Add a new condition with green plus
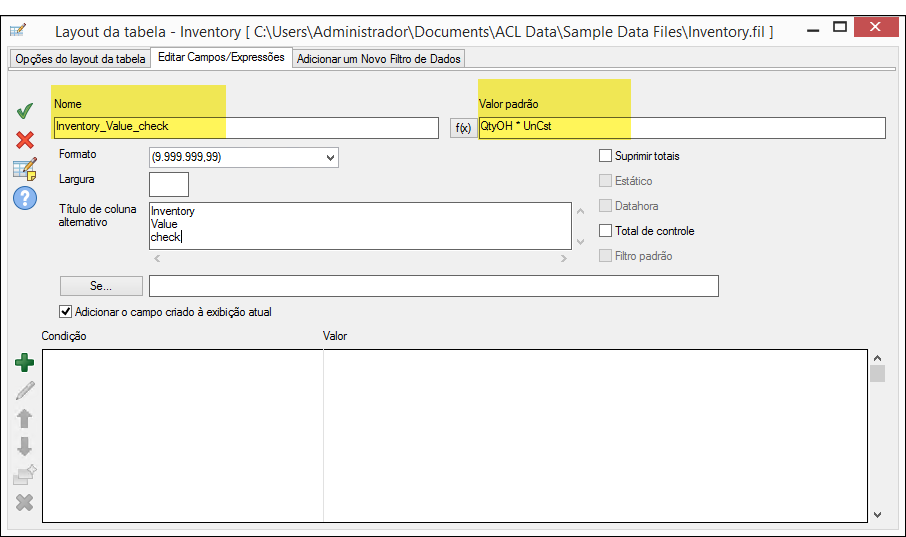Image resolution: width=906 pixels, height=537 pixels. (25, 362)
